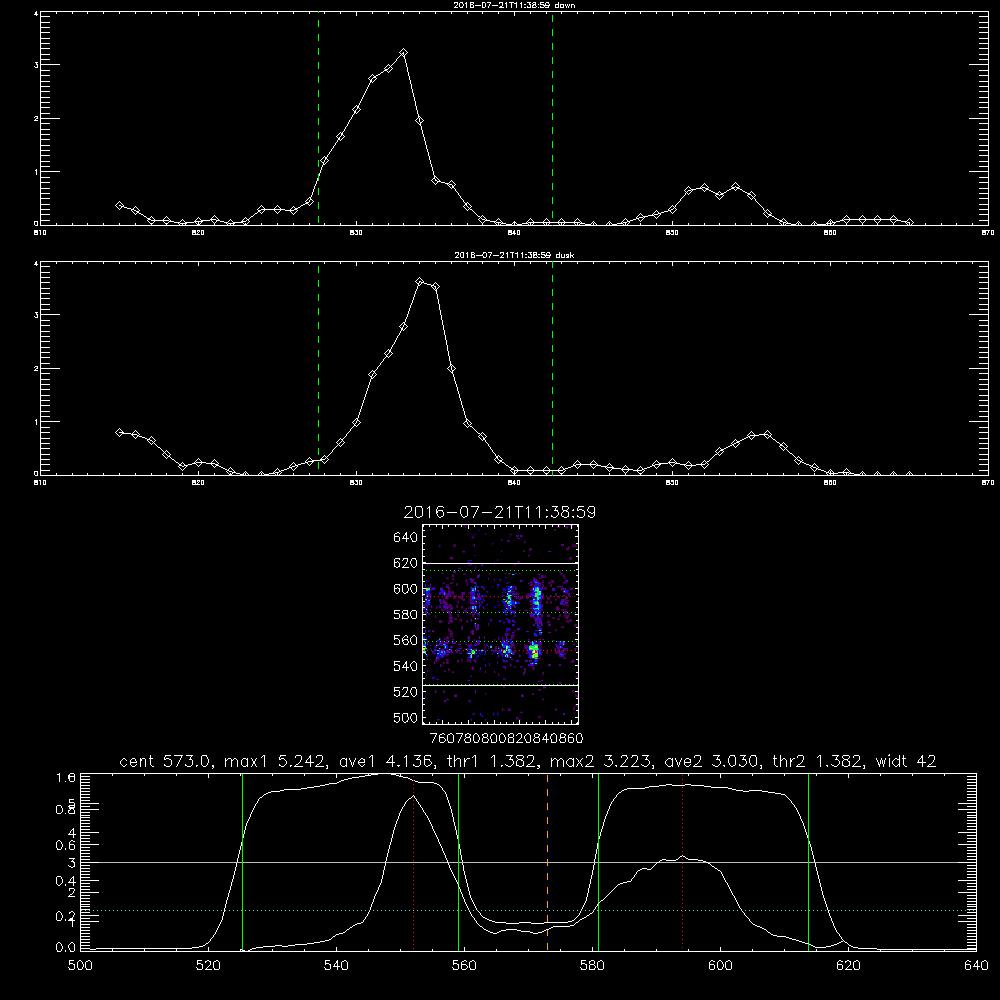Click the dusk plot title timestamp
This screenshot has height=1000, width=1000.
coord(503,255)
